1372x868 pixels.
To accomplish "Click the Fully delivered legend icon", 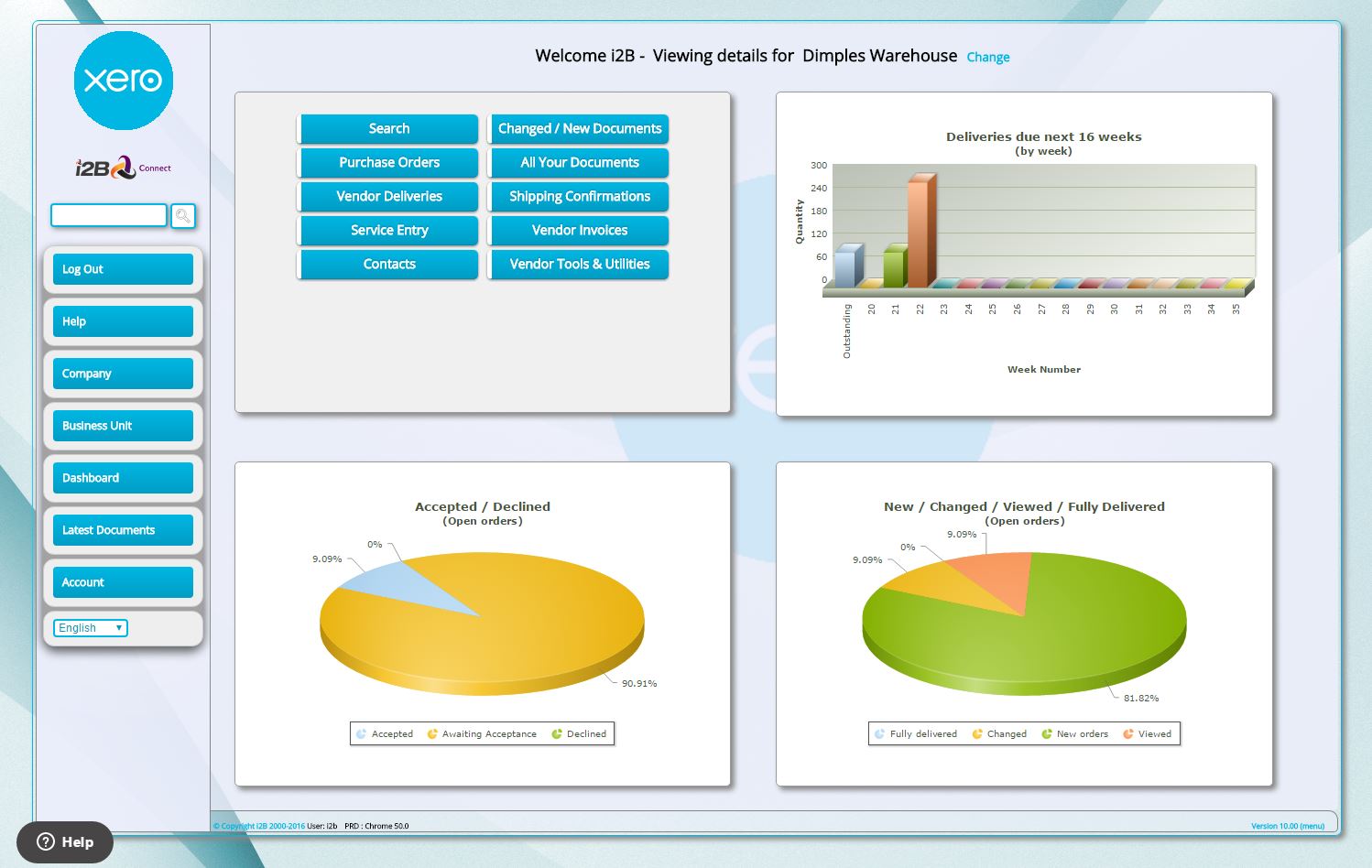I will tap(880, 734).
